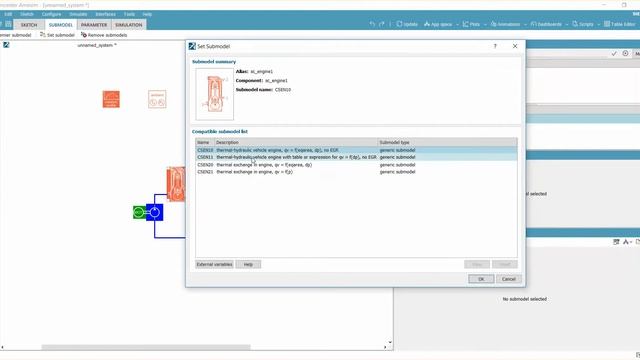640x360 pixels.
Task: Click the grid icon left of SKETCH tab
Action: tap(8, 24)
